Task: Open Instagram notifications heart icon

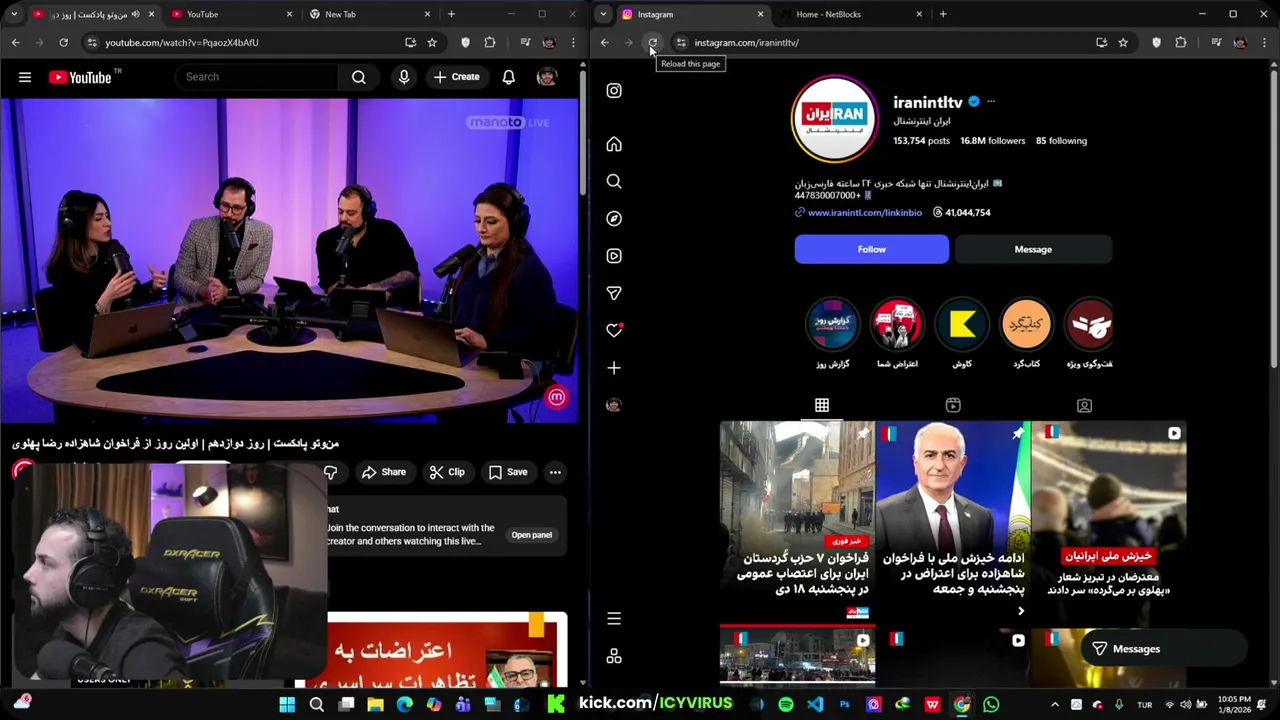Action: 614,330
